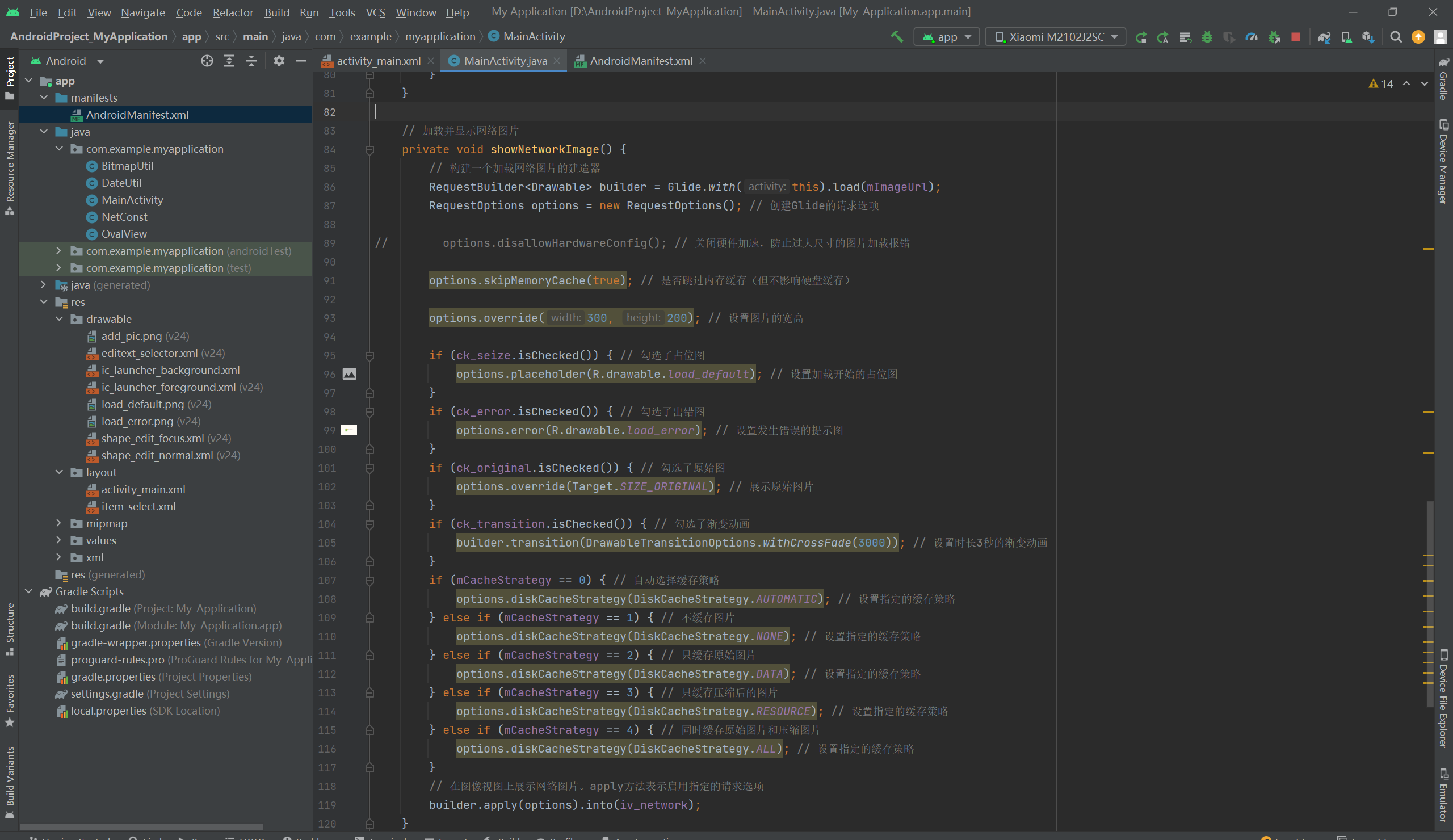Expand the mipmap folder

coord(60,523)
